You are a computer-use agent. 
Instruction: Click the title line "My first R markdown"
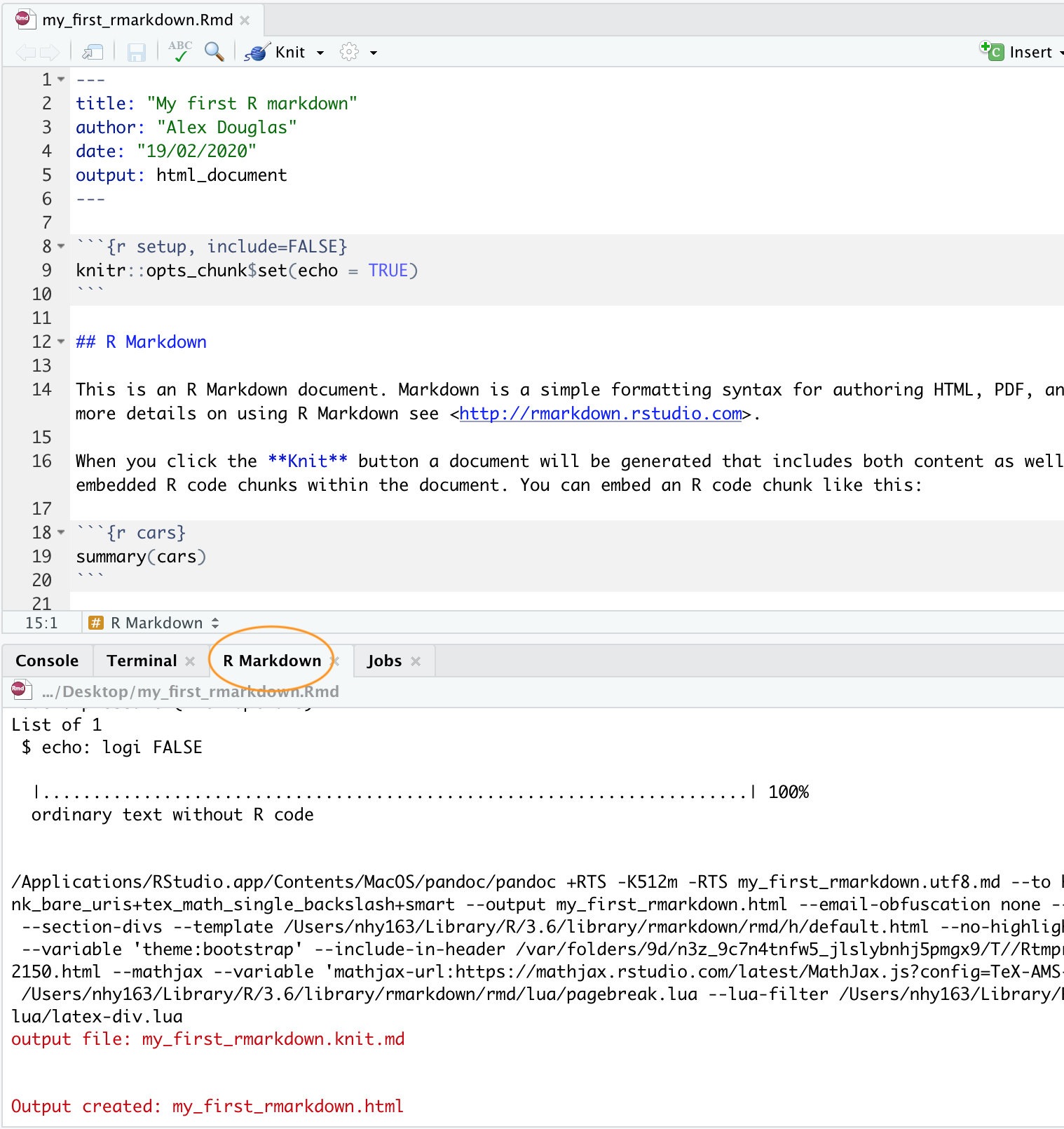pyautogui.click(x=217, y=103)
